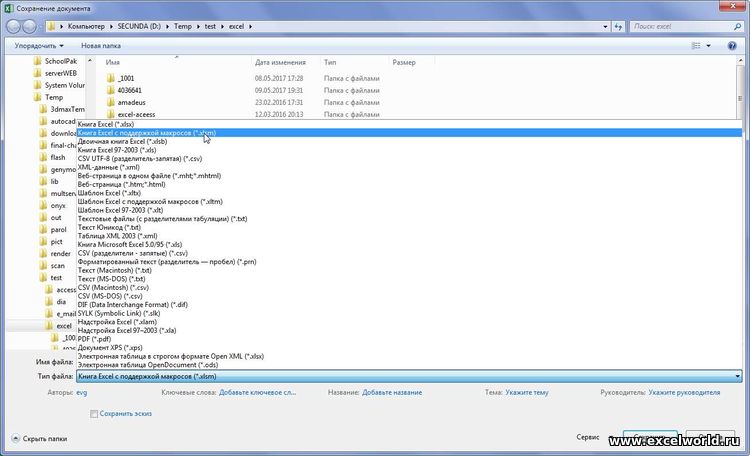Click Укажите руководителя link
This screenshot has height=456, width=750.
tap(684, 392)
